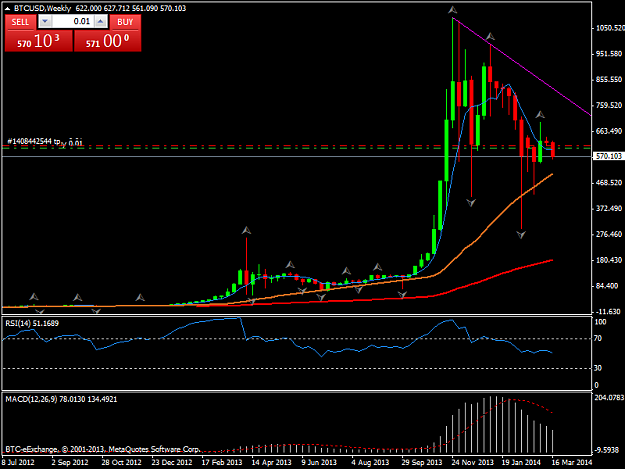Click the BUY label button
Screen dimensions: 625x469
click(x=125, y=22)
